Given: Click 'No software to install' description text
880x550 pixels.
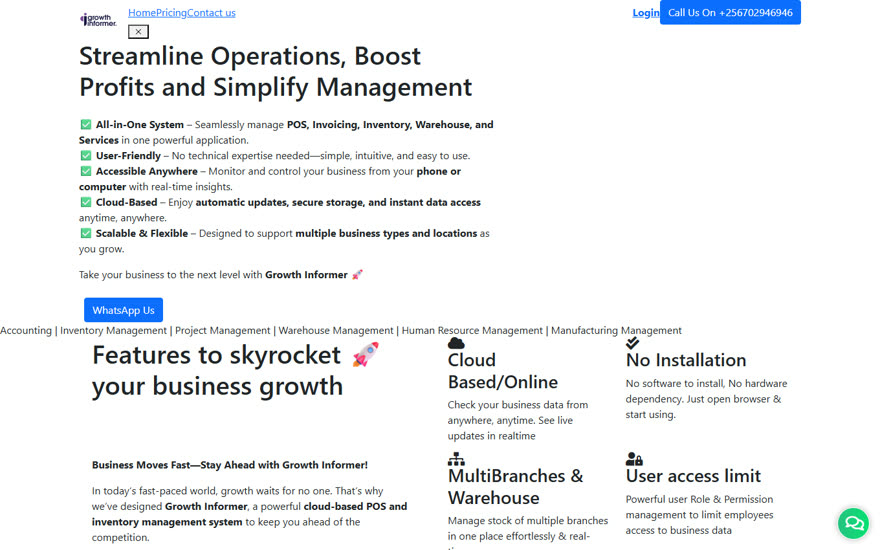Looking at the screenshot, I should coord(706,398).
